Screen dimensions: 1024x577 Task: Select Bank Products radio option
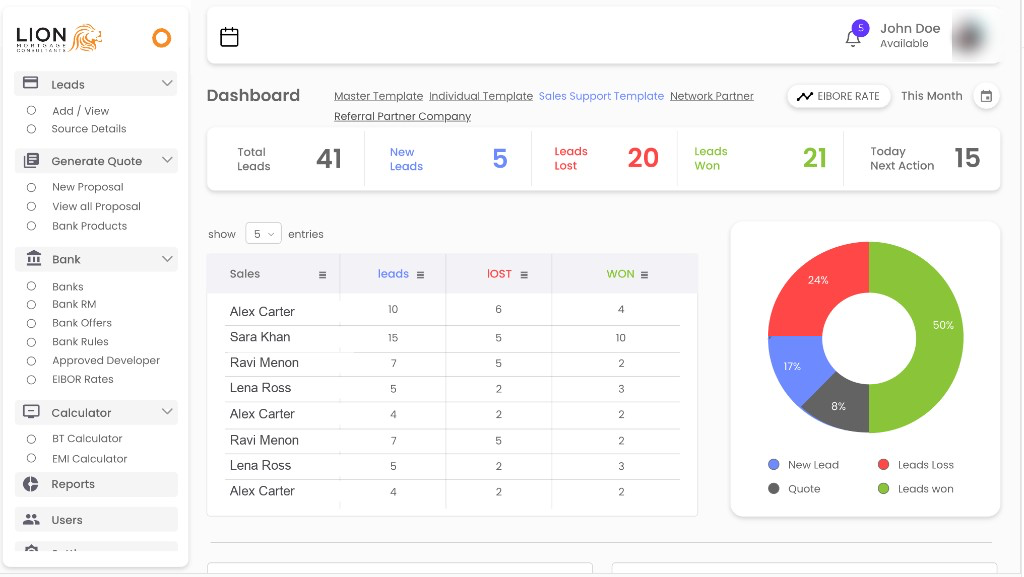pos(31,226)
